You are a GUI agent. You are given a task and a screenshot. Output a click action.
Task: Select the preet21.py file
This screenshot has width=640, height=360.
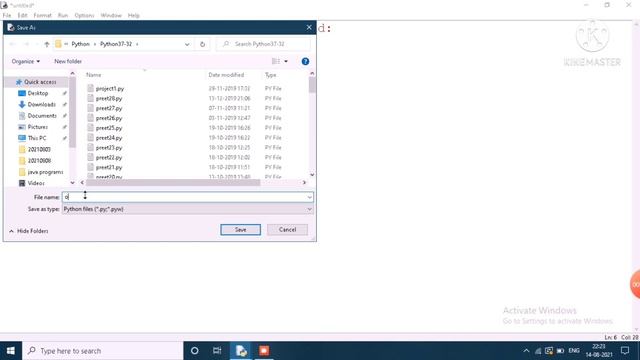(109, 167)
